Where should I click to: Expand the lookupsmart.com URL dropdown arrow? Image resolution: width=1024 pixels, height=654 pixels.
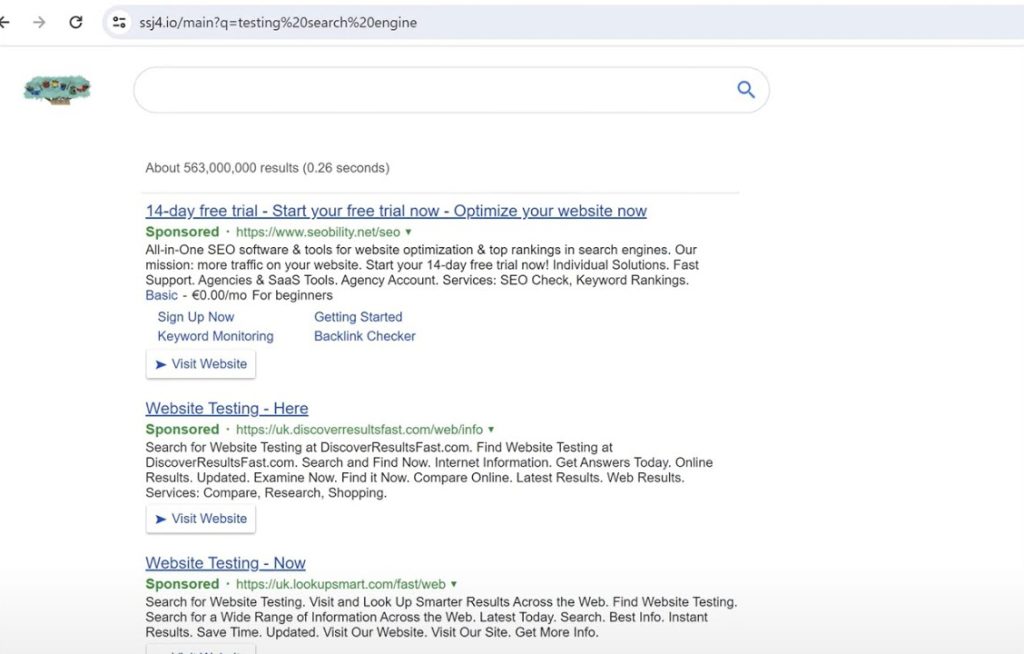click(454, 584)
